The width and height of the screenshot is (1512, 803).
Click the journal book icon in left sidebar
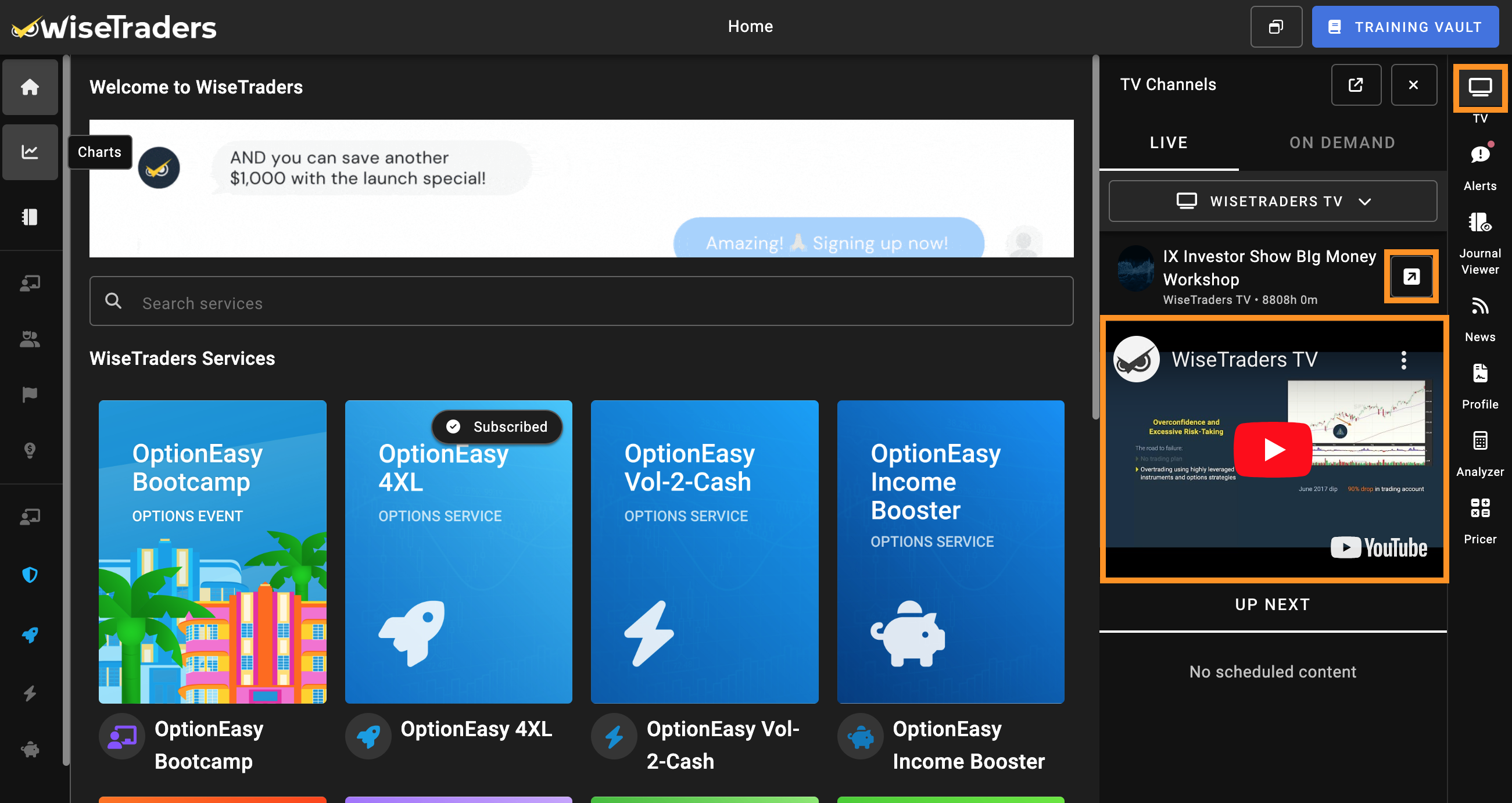[x=30, y=217]
